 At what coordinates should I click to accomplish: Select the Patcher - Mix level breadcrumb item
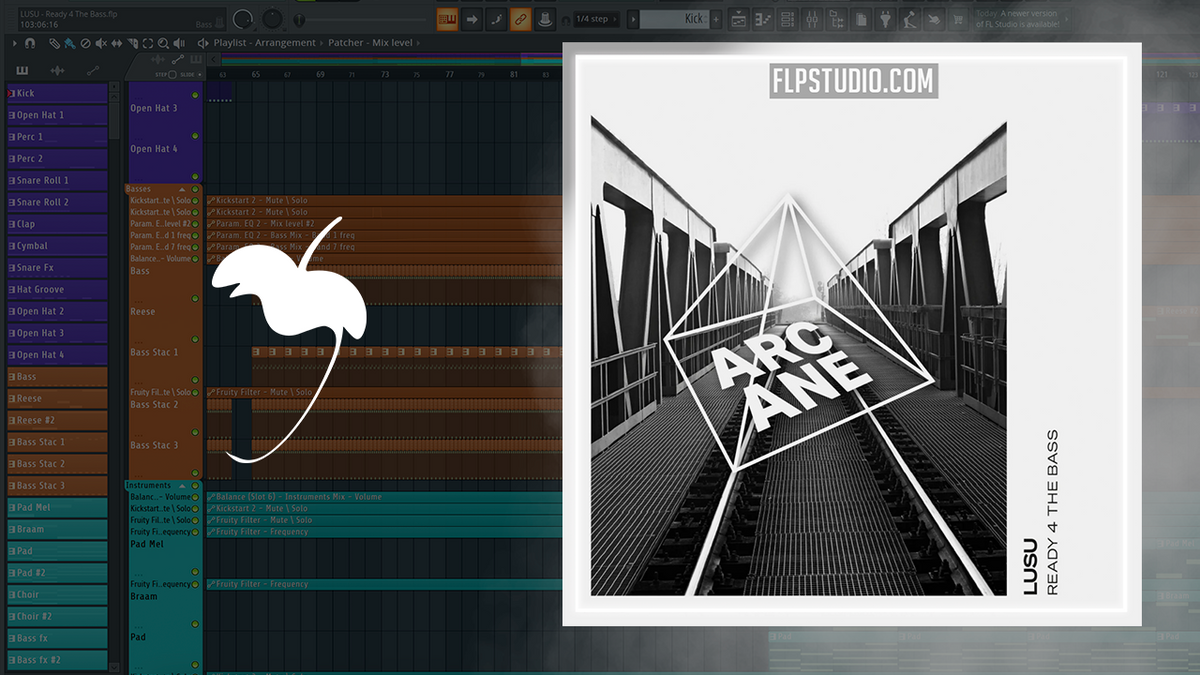372,42
